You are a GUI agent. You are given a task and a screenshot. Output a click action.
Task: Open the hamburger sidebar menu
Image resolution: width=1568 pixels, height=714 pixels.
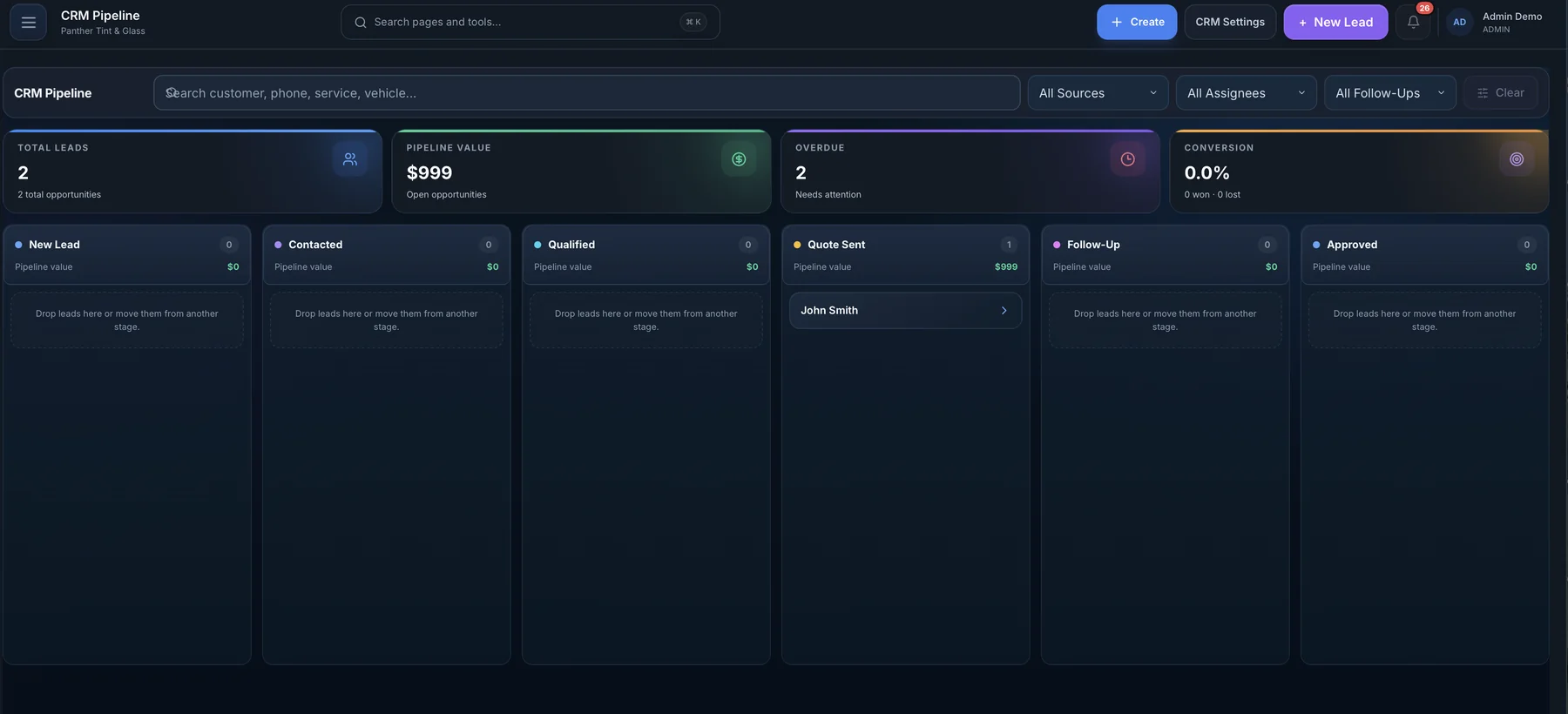click(x=28, y=23)
